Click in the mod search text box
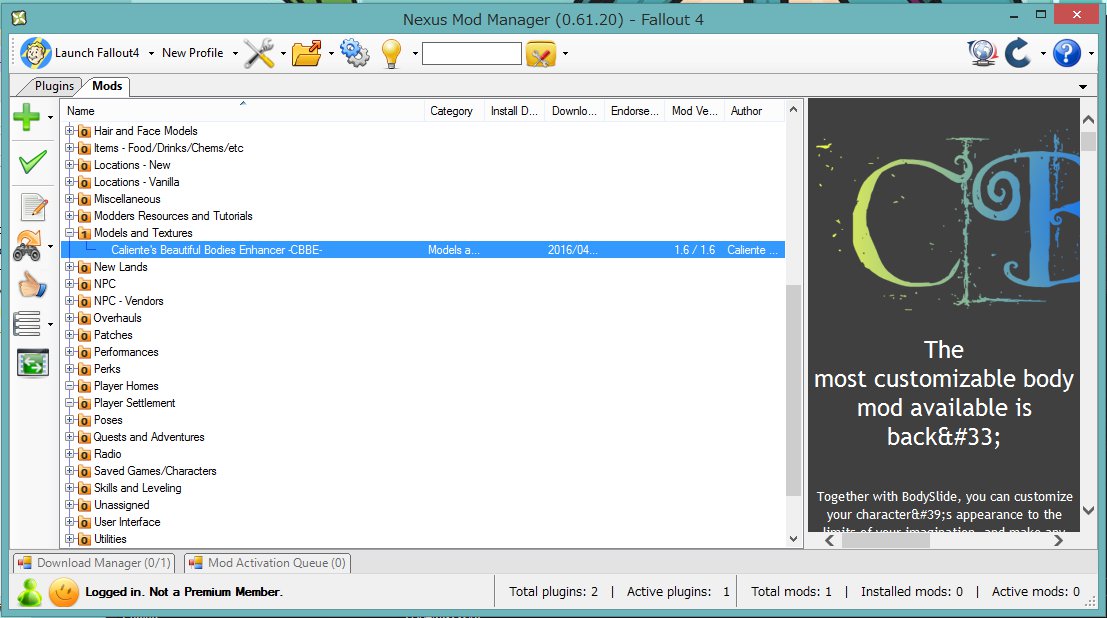This screenshot has width=1107, height=618. 472,54
